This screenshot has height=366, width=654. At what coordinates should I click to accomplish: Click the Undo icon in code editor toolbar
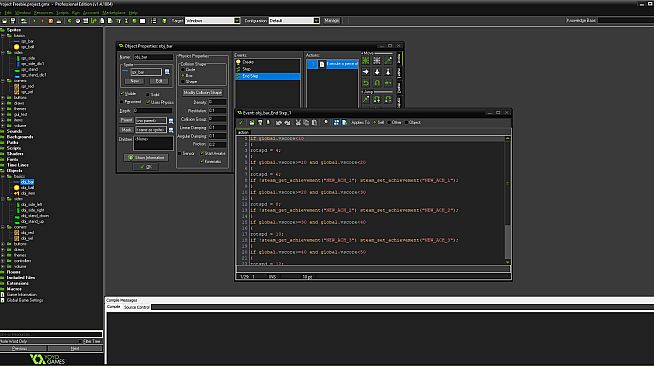tap(278, 123)
